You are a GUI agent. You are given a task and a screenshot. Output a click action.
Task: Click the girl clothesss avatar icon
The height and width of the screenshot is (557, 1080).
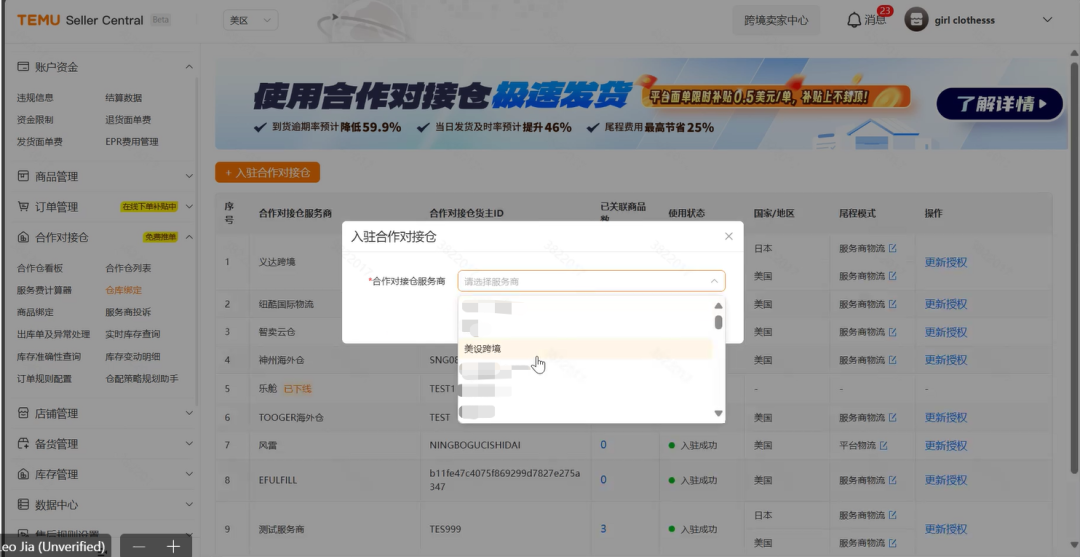click(916, 20)
